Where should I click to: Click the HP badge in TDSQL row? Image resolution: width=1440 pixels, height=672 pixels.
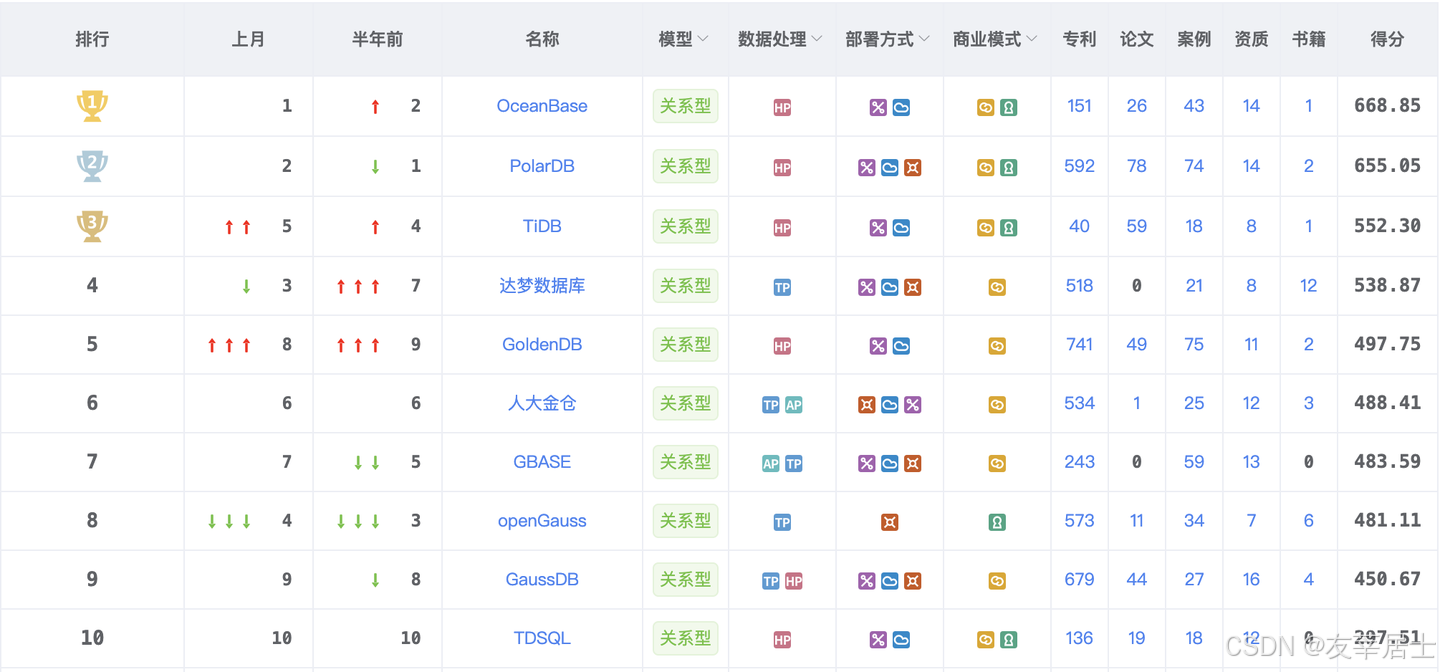coord(782,640)
